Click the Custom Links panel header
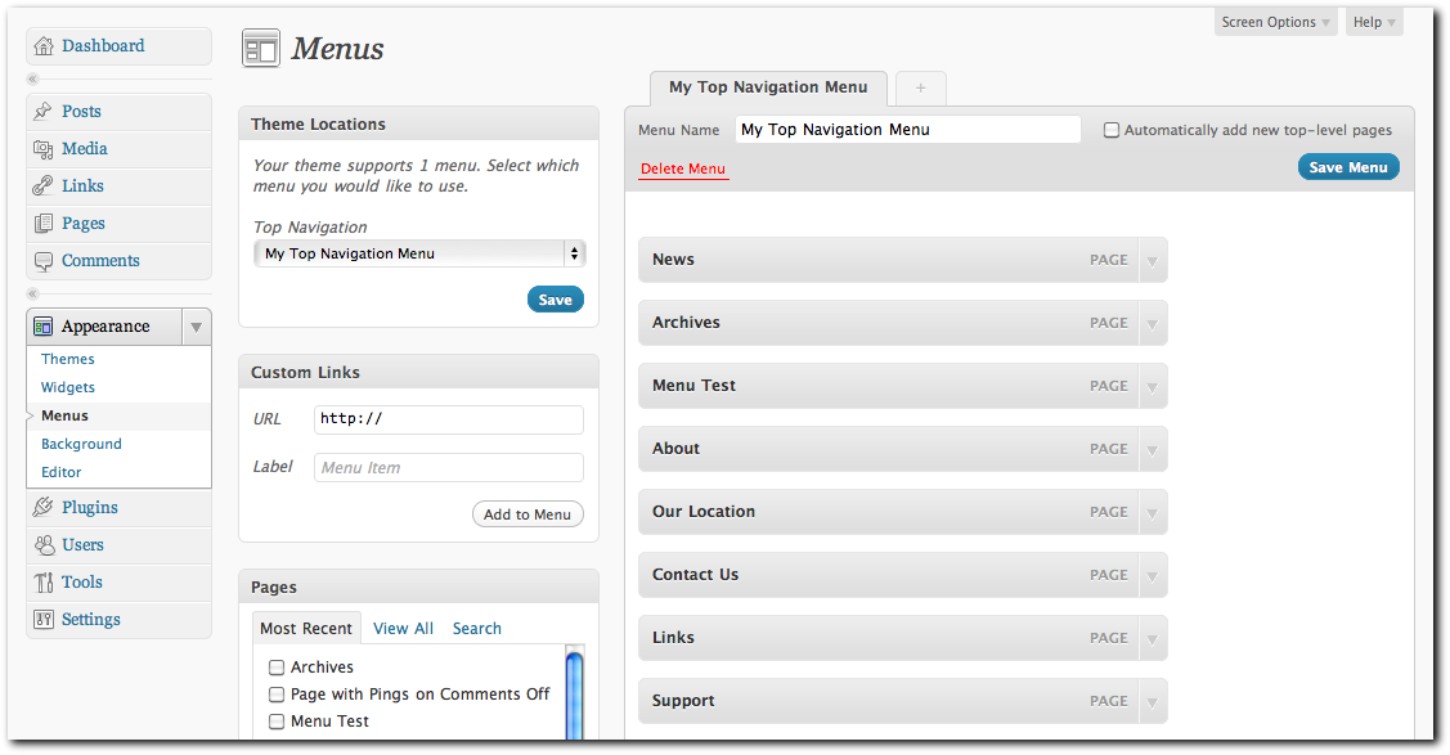1450x755 pixels. pos(418,372)
